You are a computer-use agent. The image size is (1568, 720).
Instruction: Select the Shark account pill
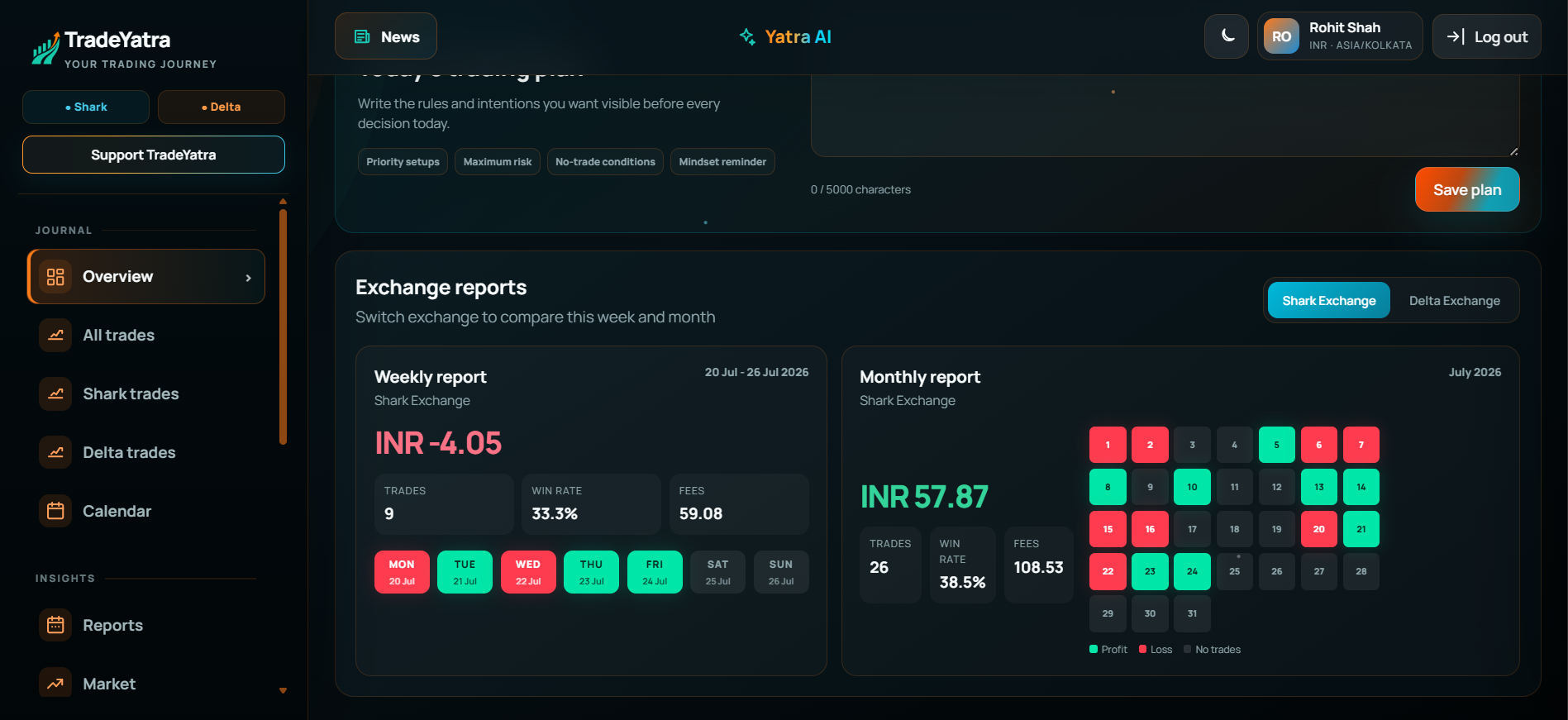tap(86, 107)
